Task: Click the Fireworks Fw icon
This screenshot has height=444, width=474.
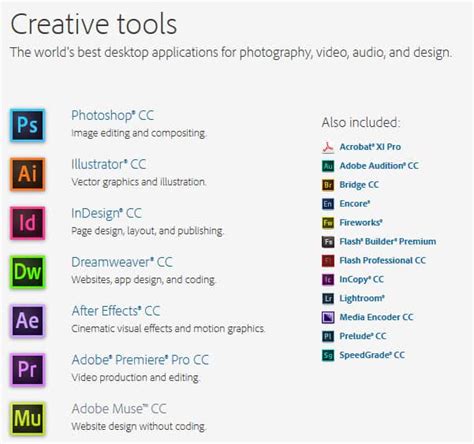Action: [x=328, y=223]
